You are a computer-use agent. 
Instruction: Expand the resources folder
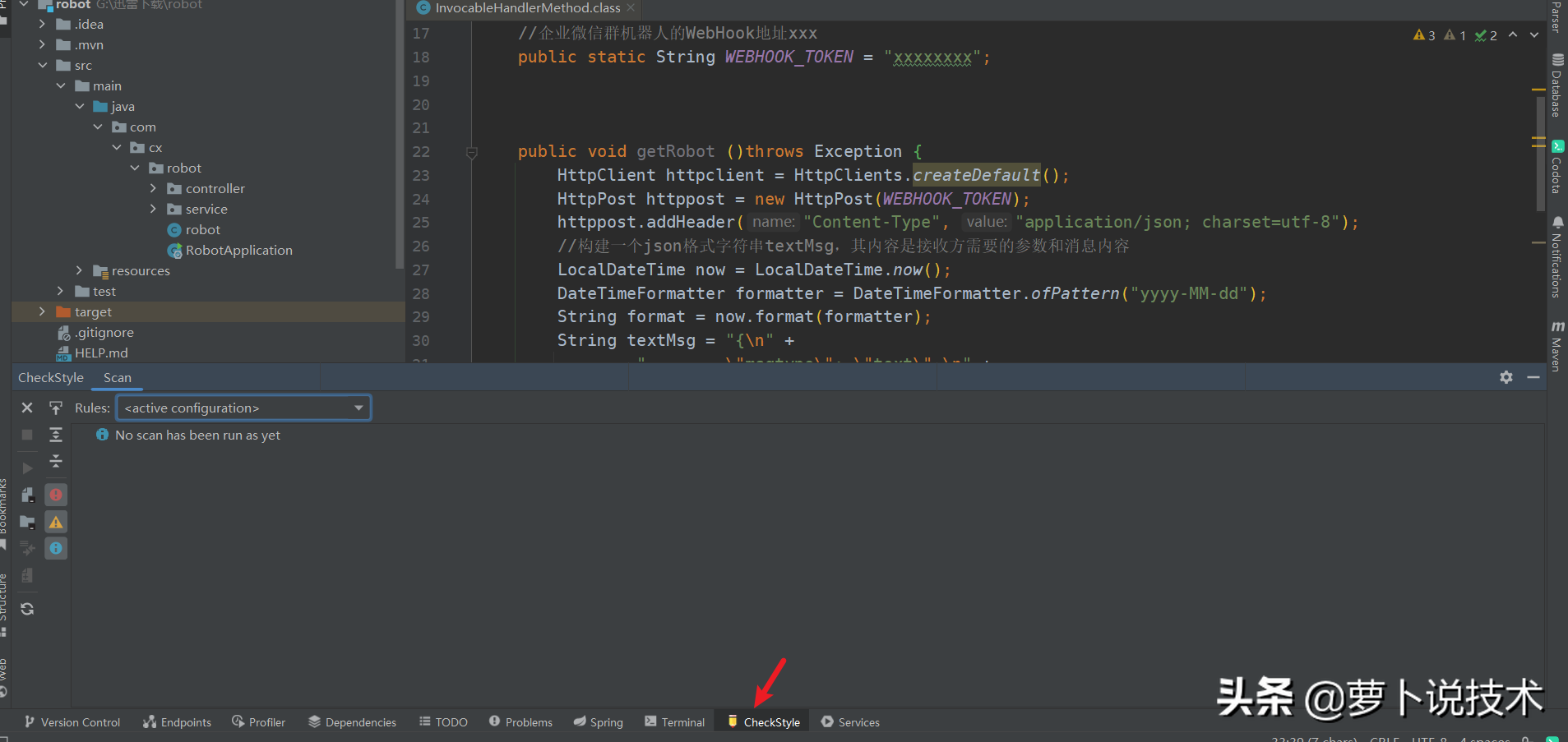click(80, 270)
